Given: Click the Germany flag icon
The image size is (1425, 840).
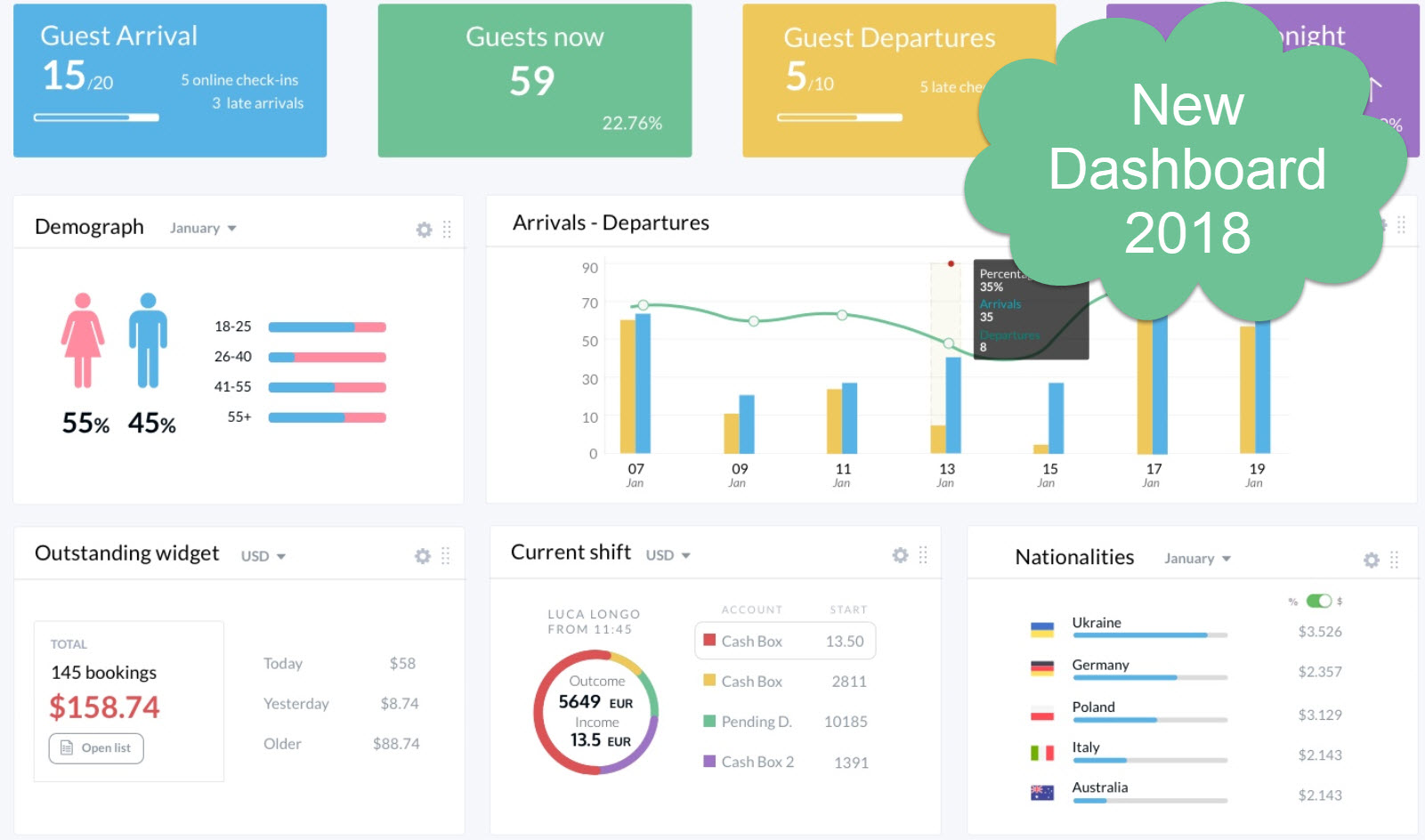Looking at the screenshot, I should 1042,668.
